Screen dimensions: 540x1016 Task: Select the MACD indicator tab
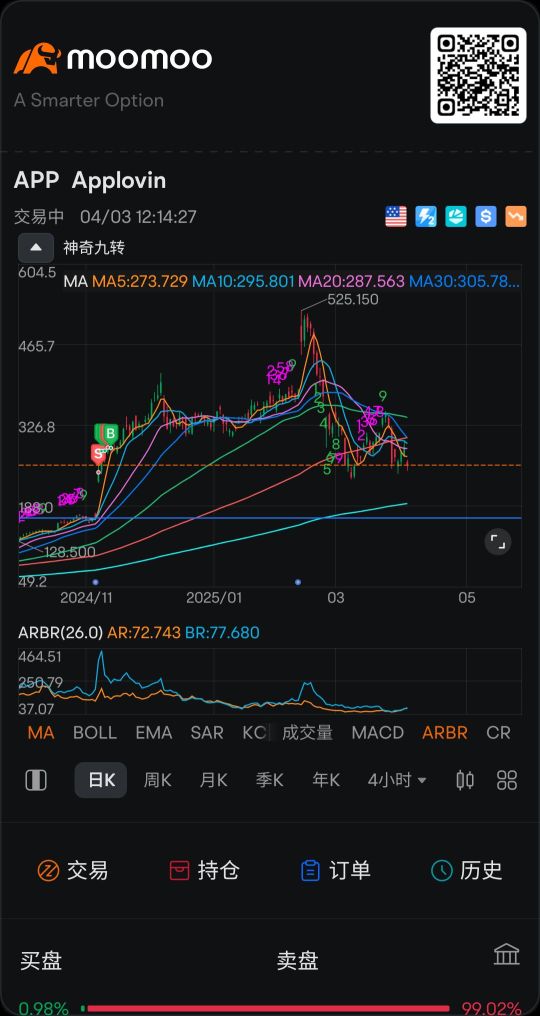coord(377,733)
